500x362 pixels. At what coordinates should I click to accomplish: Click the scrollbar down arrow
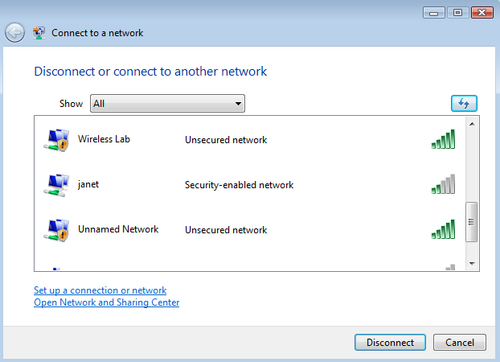pos(472,263)
